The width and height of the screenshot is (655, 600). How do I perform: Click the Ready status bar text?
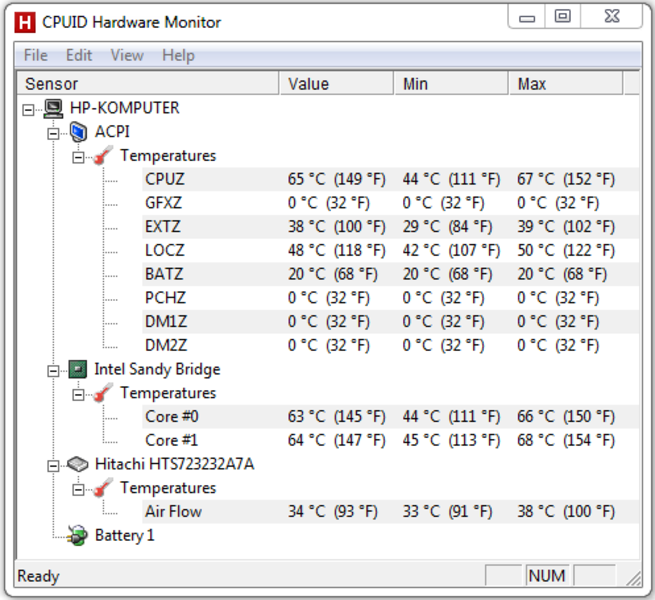coord(38,576)
